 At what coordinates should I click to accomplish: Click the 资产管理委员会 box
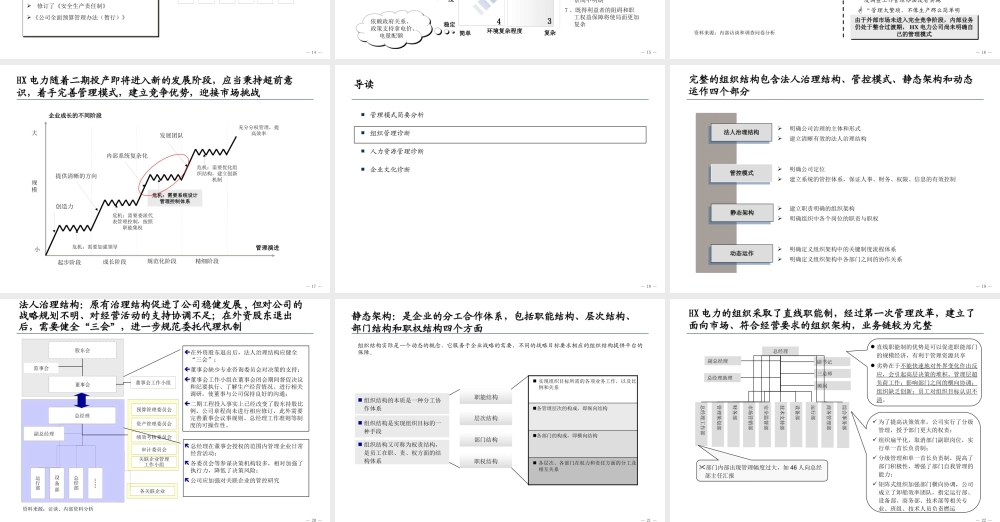coord(154,423)
